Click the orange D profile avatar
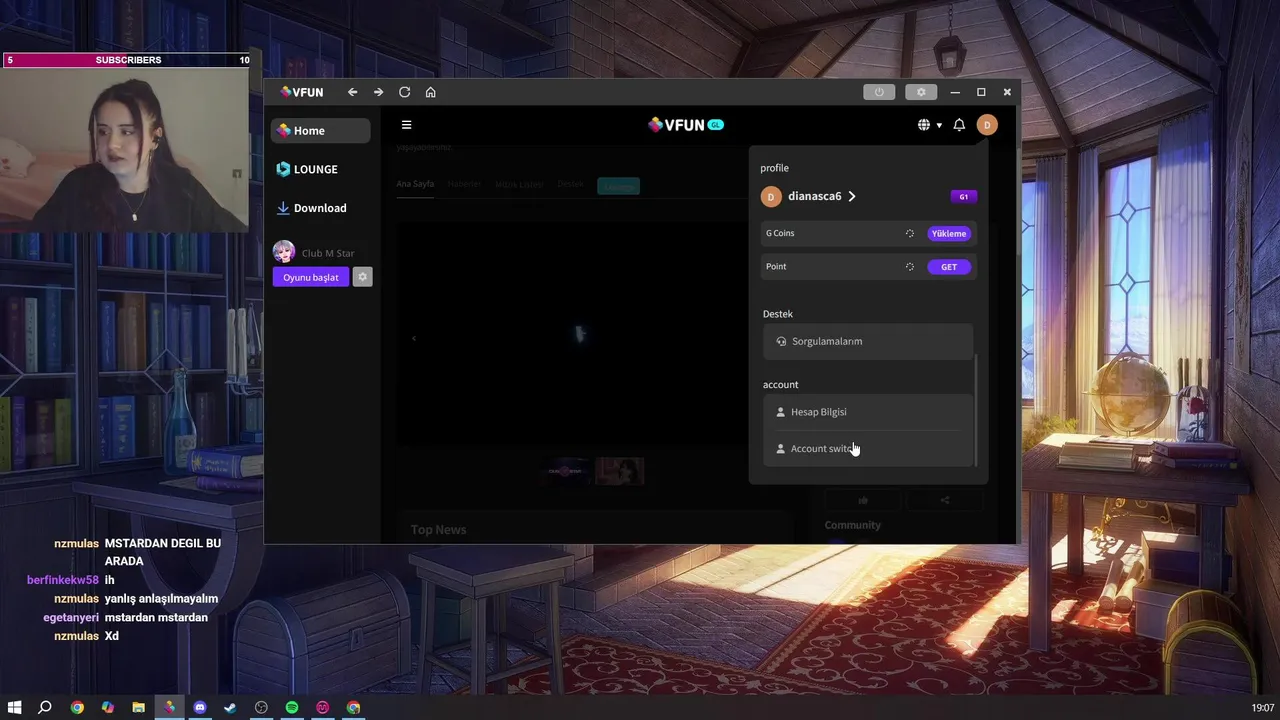Screen dimensions: 1280x720 tap(987, 125)
